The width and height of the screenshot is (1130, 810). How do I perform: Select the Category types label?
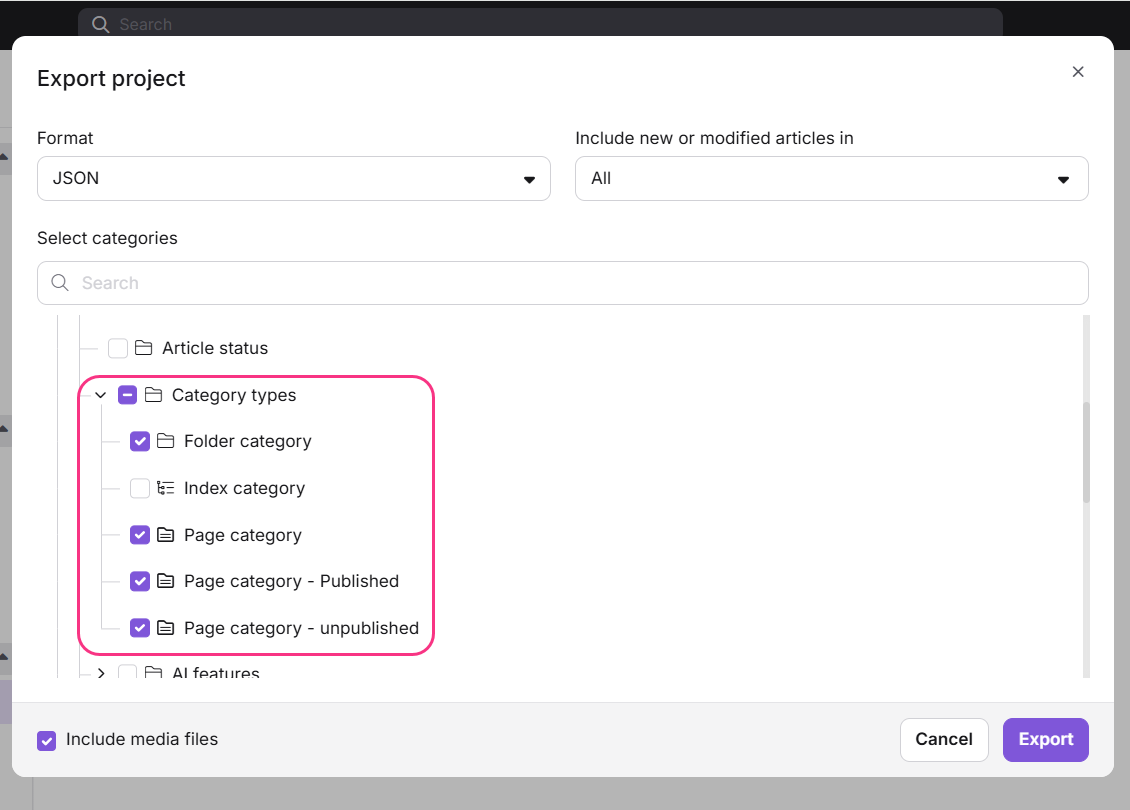[x=234, y=395]
